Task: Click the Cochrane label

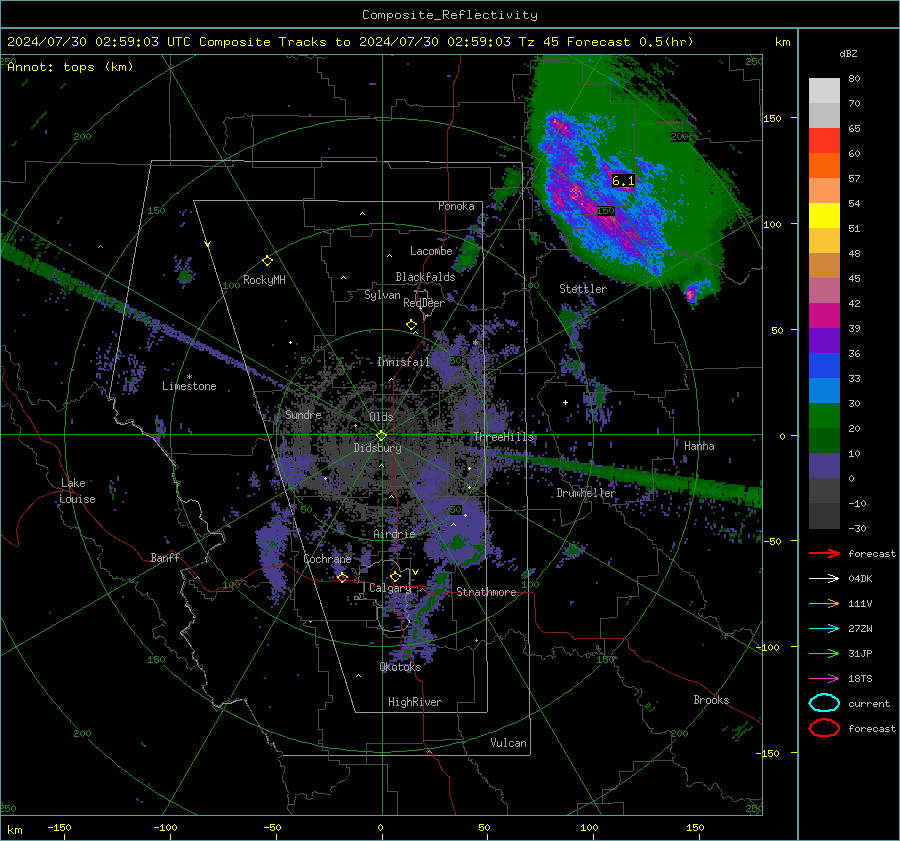Action: click(x=327, y=559)
